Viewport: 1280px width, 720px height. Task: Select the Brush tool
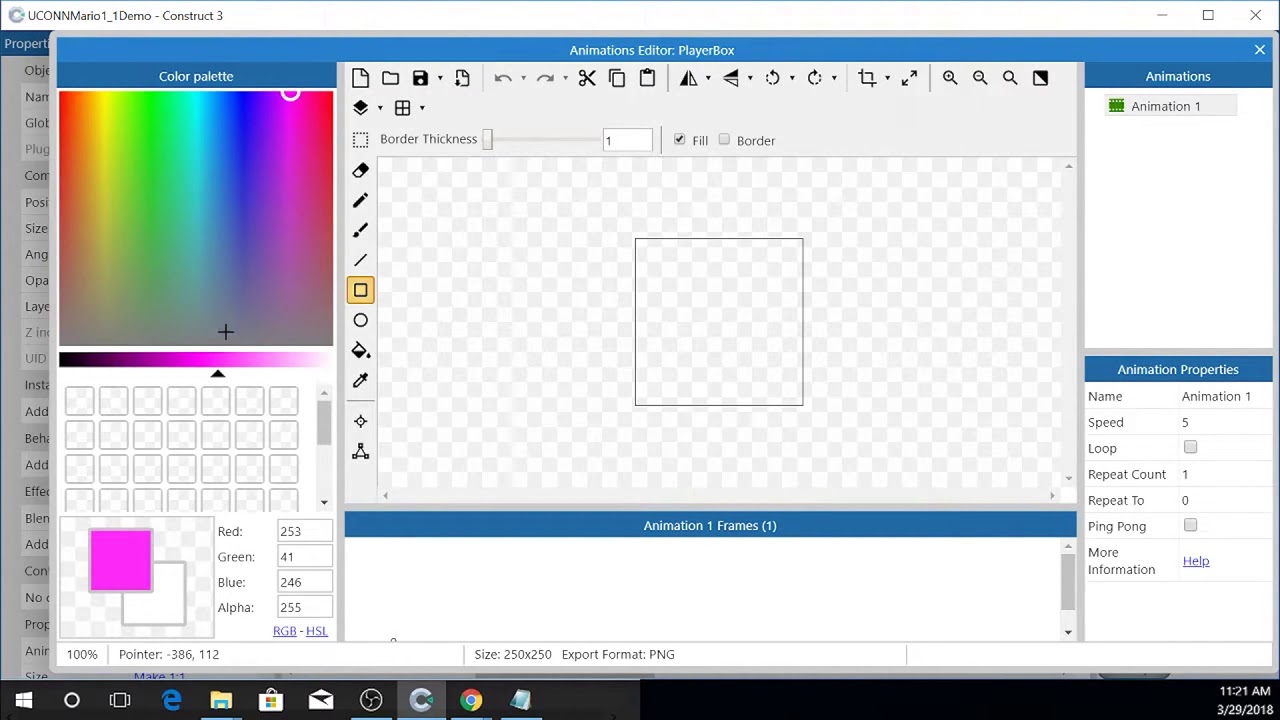pos(361,230)
